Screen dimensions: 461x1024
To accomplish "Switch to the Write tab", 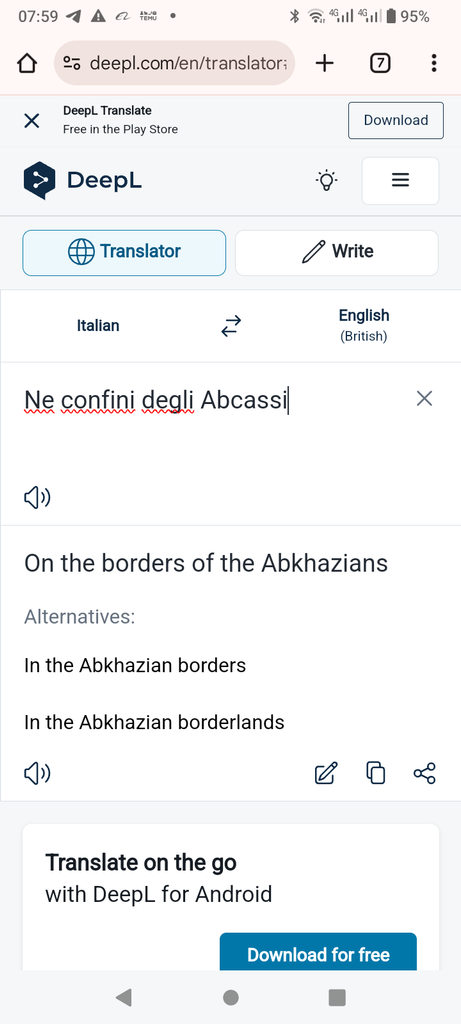I will pos(337,252).
